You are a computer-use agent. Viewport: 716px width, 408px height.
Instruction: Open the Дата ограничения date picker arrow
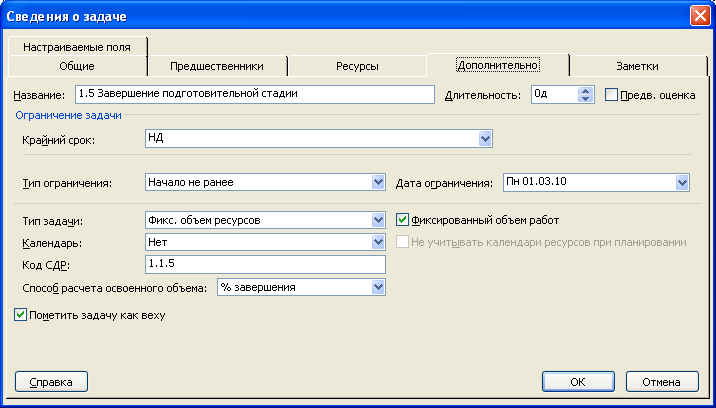[x=682, y=183]
